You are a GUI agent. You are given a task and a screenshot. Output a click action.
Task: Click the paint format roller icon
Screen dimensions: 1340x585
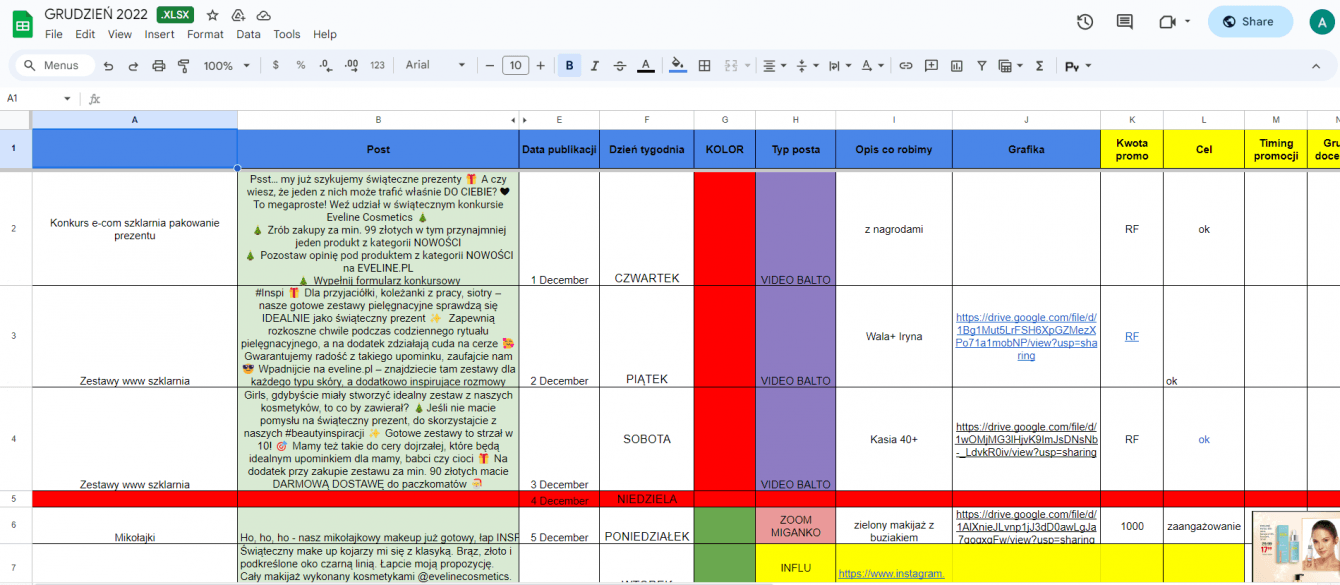coord(183,66)
